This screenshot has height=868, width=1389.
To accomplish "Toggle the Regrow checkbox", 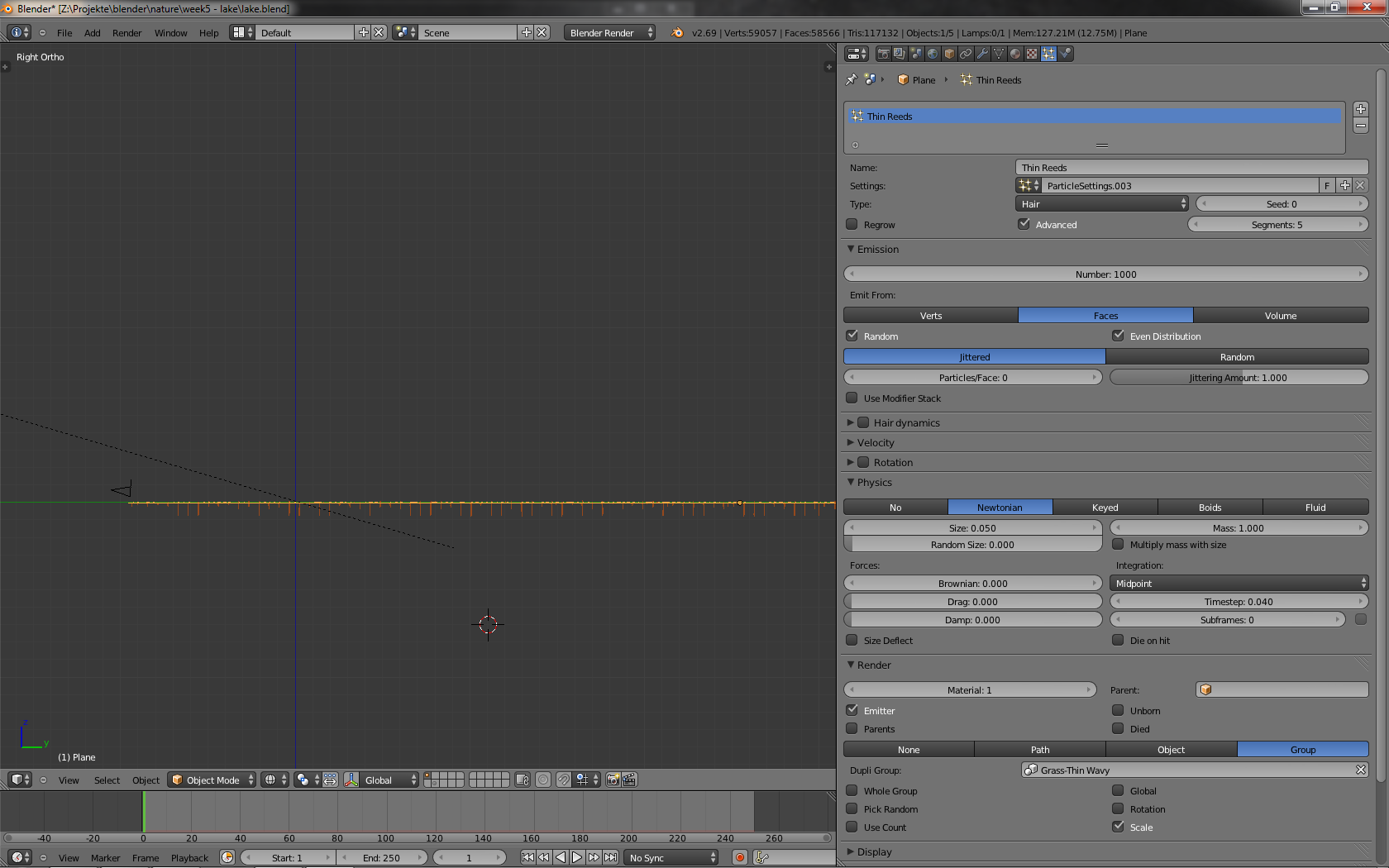I will coord(852,224).
